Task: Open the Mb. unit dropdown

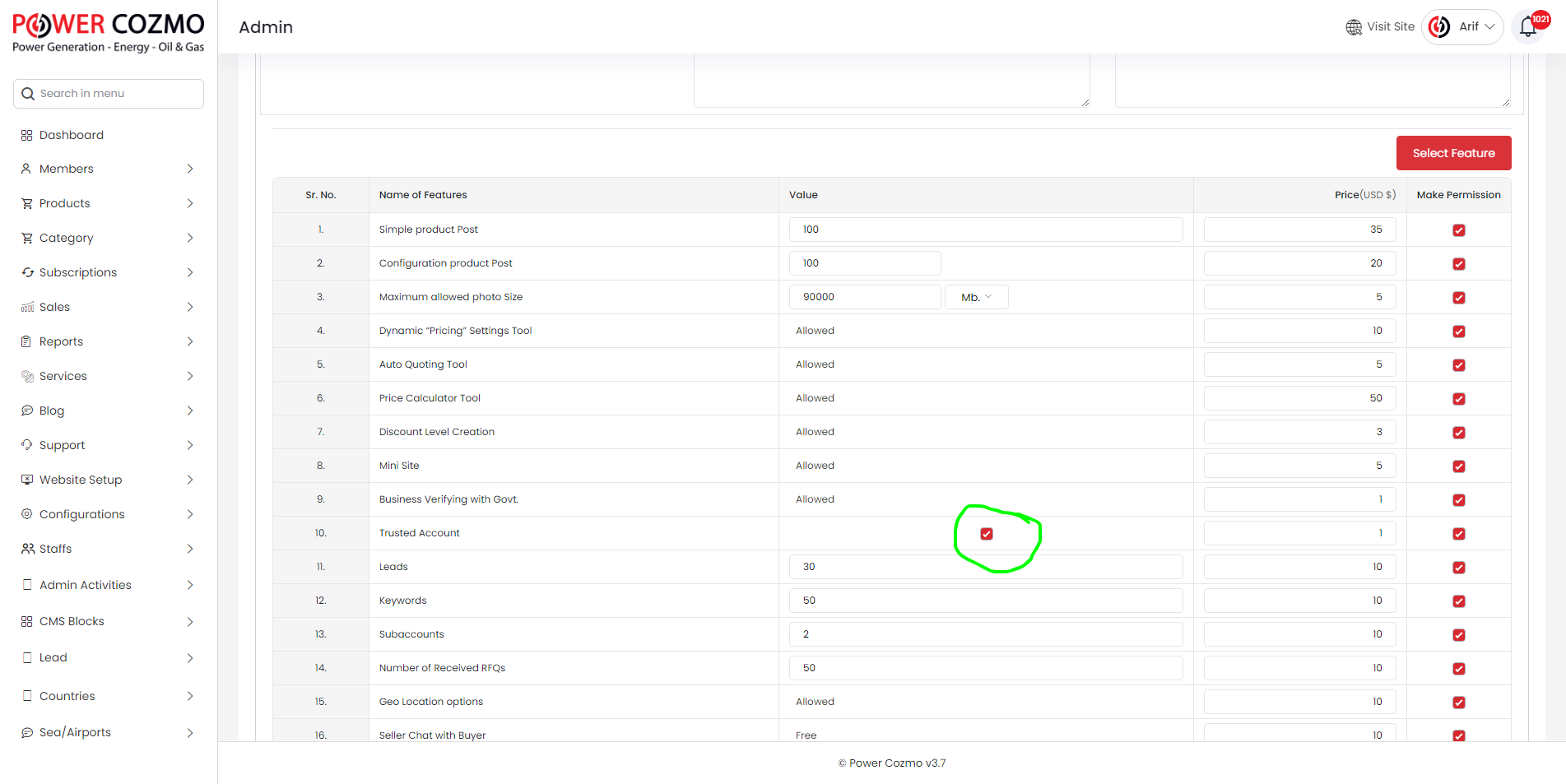Action: [976, 297]
